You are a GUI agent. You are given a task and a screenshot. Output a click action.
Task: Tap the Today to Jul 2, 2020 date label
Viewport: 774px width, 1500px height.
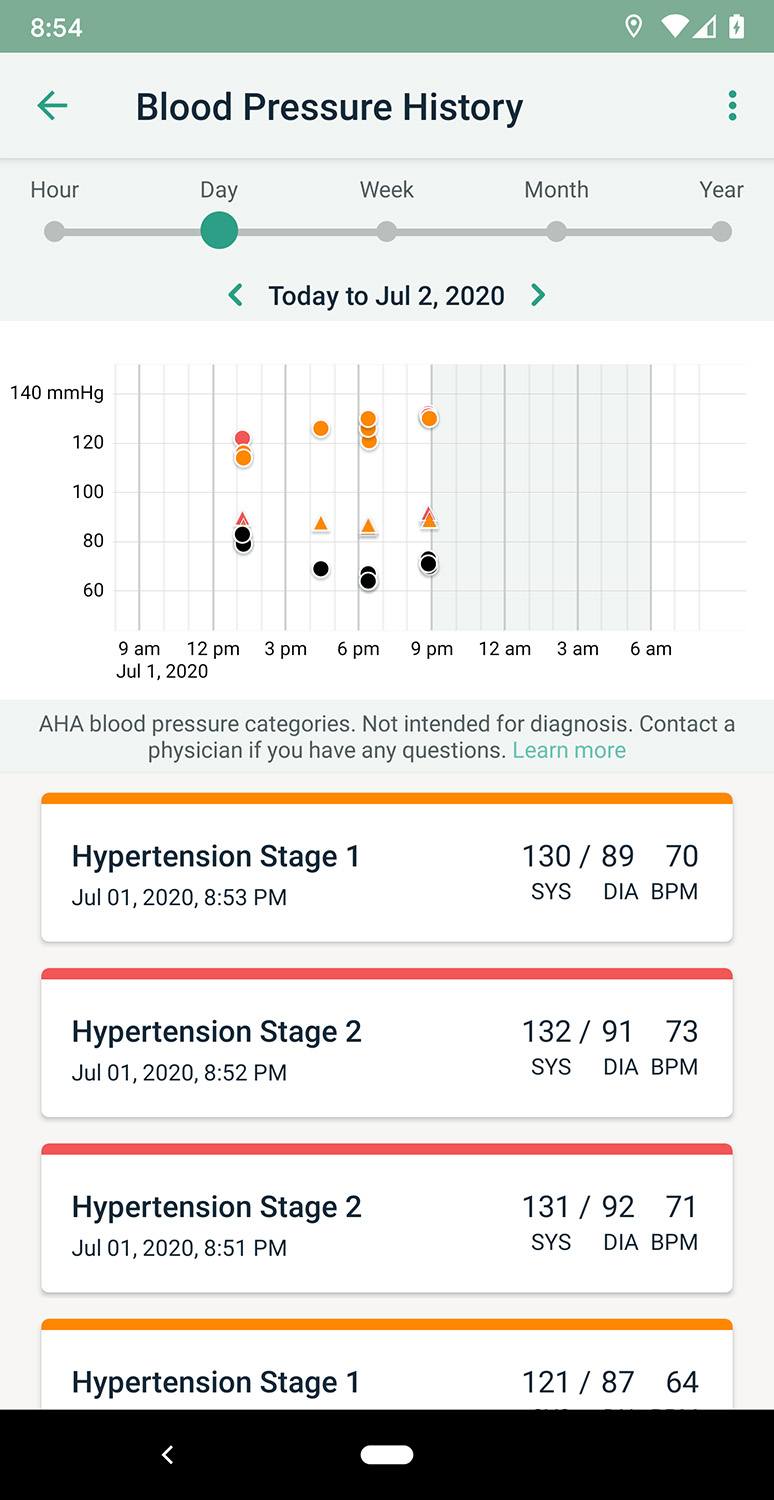[x=386, y=295]
